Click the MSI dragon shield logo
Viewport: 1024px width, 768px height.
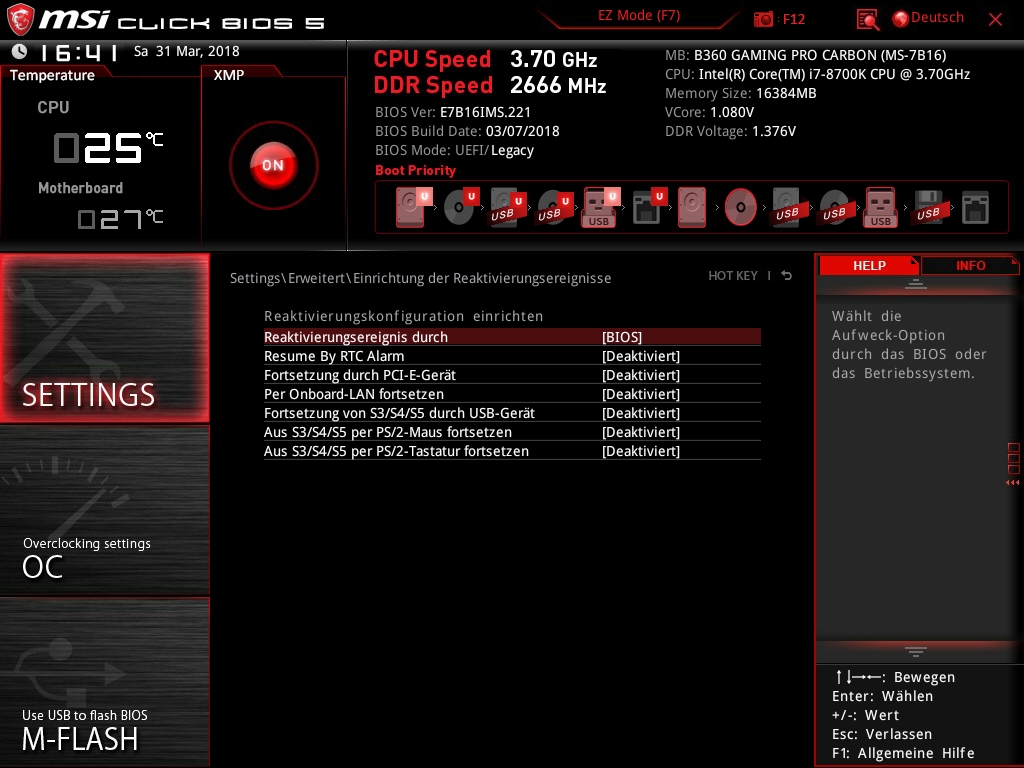(20, 19)
